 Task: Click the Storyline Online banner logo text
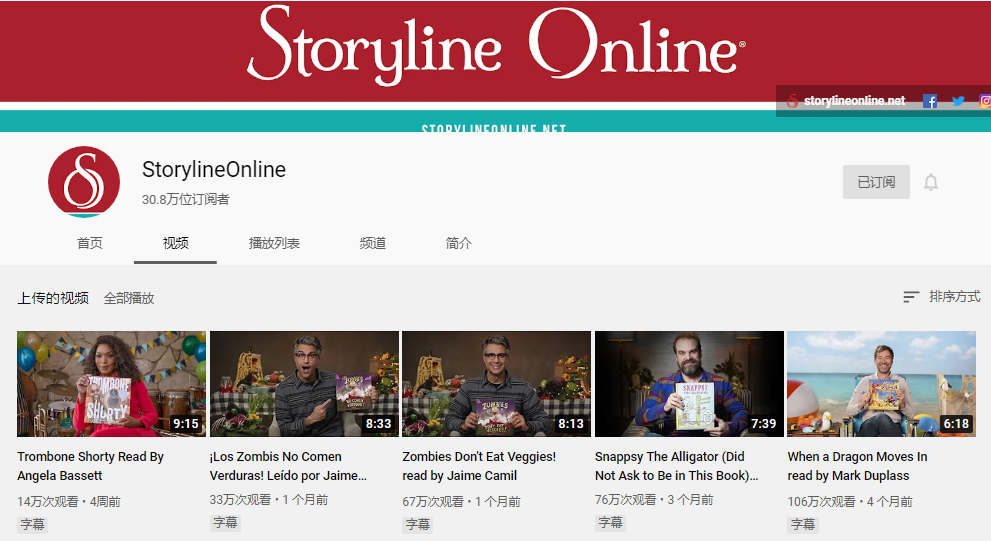click(x=497, y=44)
